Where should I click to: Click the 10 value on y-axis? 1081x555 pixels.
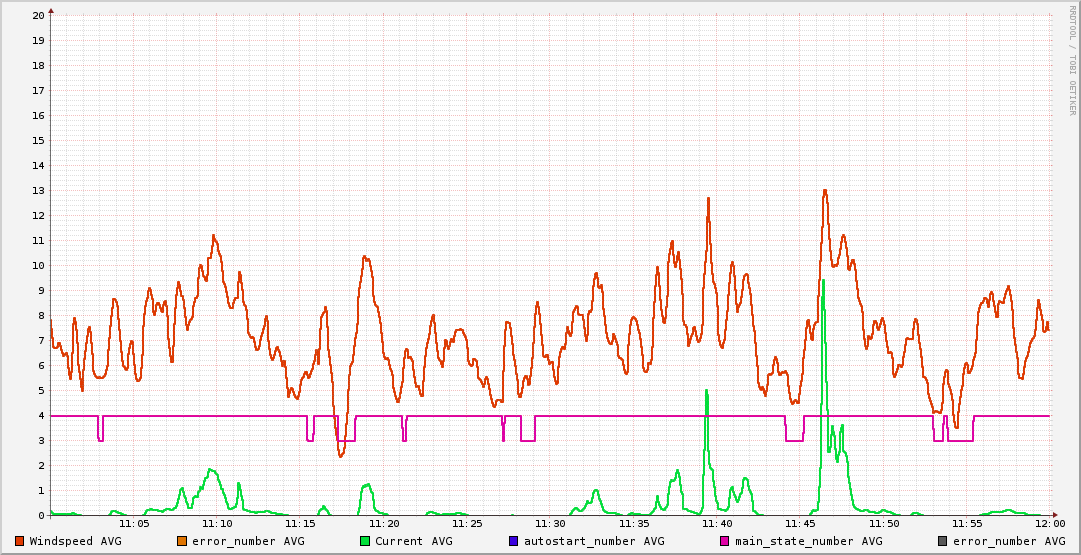[x=38, y=265]
